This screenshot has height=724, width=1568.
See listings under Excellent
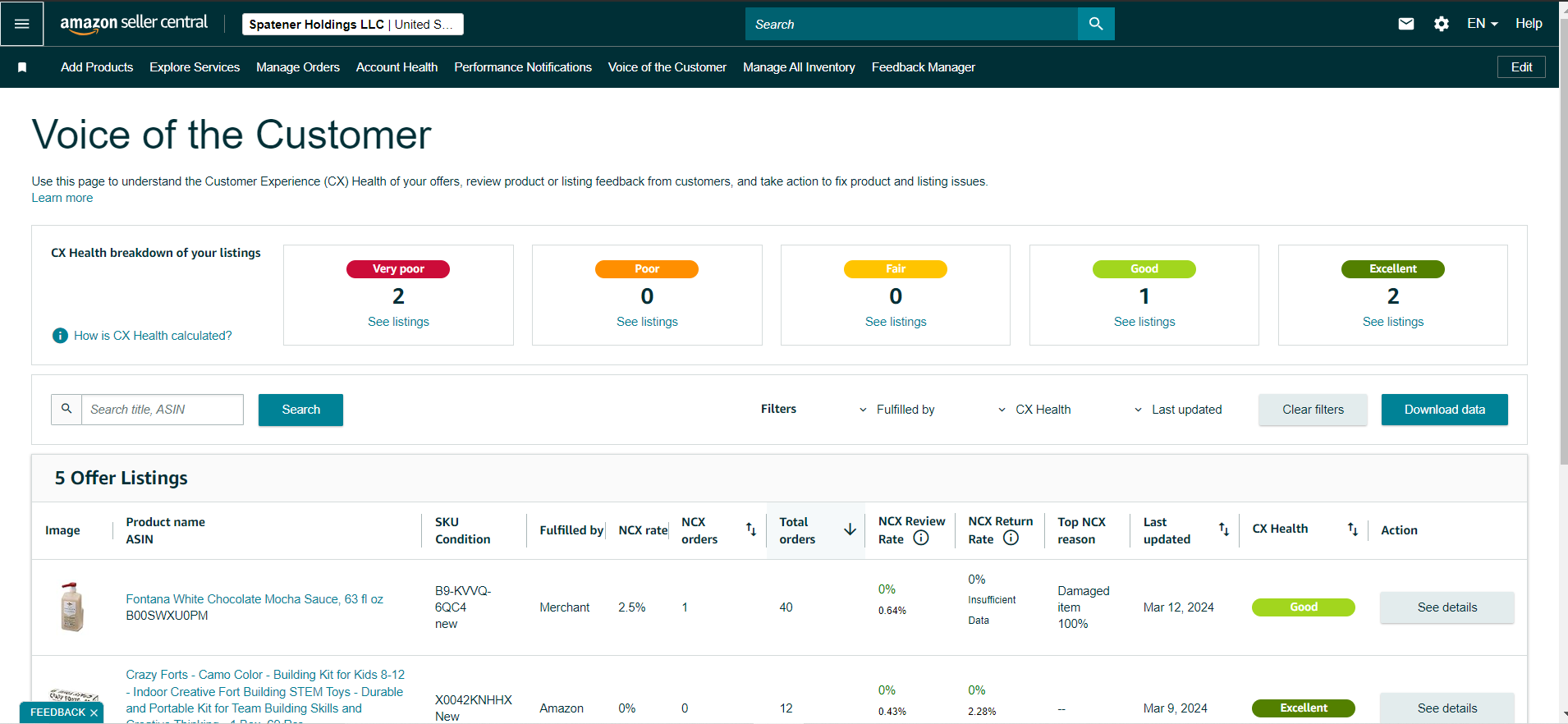1393,322
